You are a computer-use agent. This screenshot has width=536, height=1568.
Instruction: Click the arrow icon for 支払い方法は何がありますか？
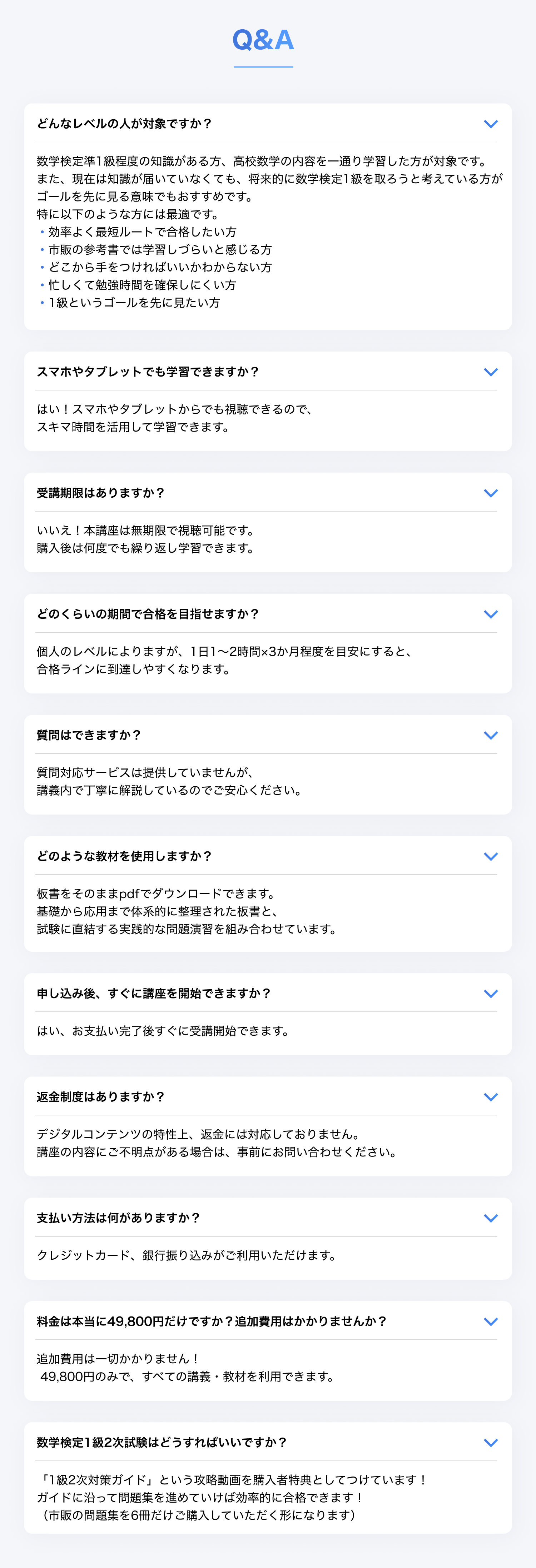[490, 1218]
